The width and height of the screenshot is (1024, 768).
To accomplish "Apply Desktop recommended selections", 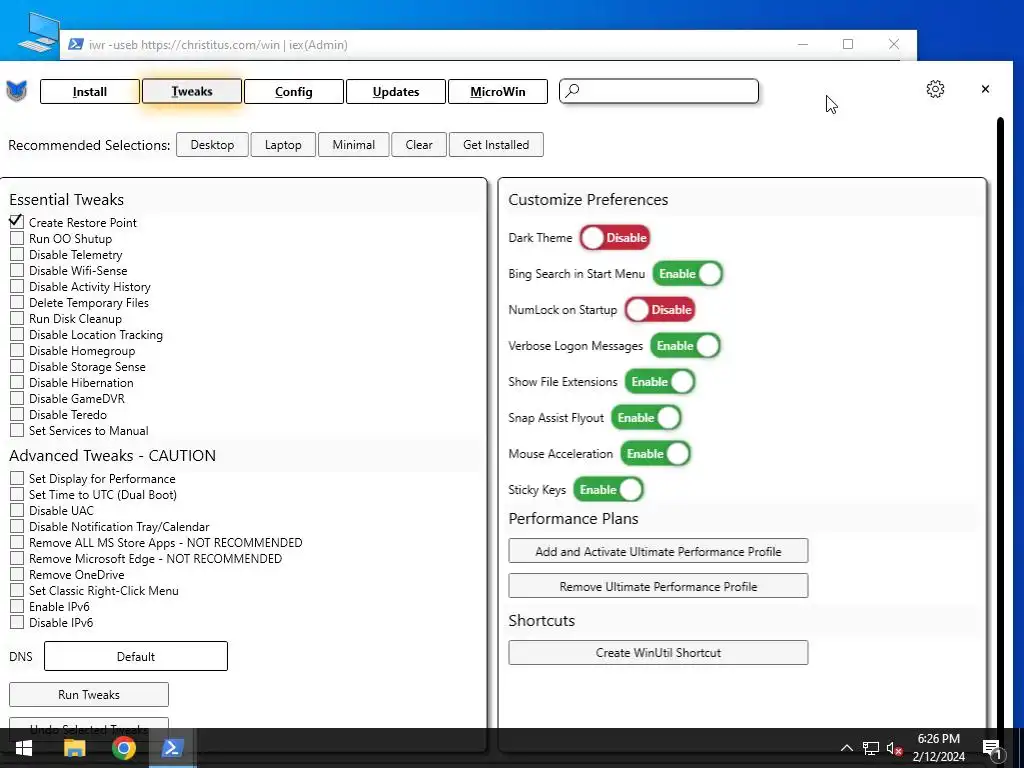I will [x=212, y=144].
